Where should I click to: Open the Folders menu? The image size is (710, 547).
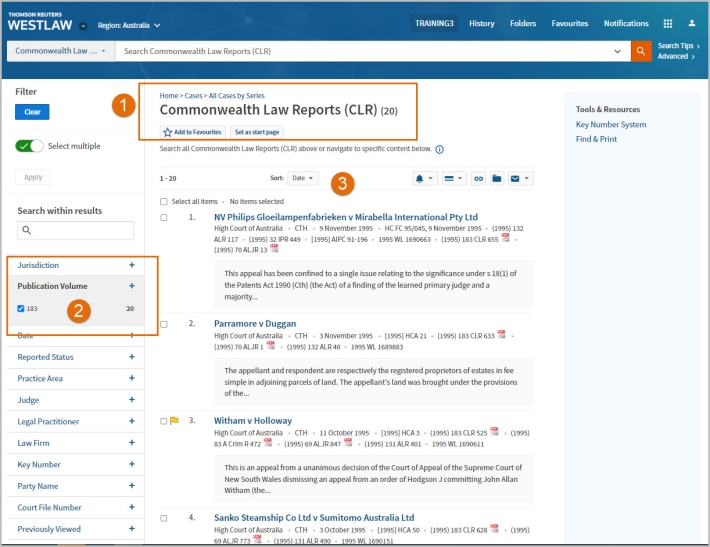pos(523,23)
